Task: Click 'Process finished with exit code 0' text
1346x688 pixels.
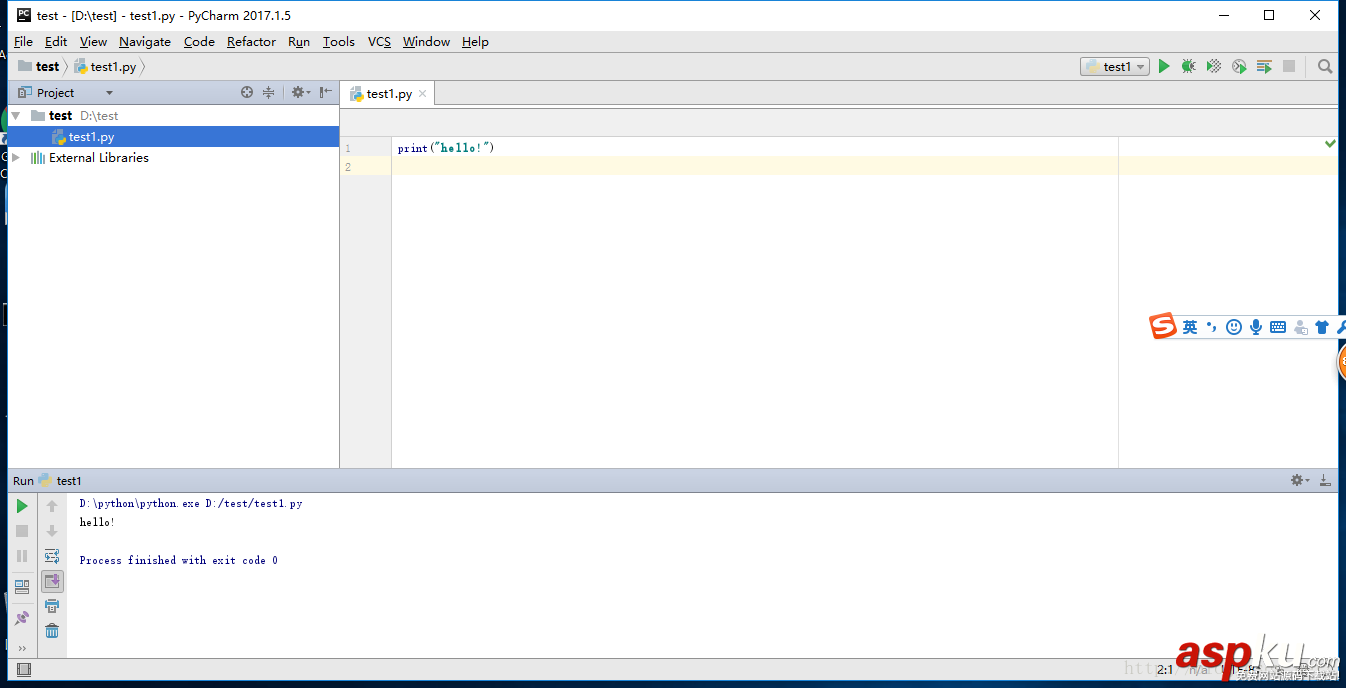Action: pos(179,561)
